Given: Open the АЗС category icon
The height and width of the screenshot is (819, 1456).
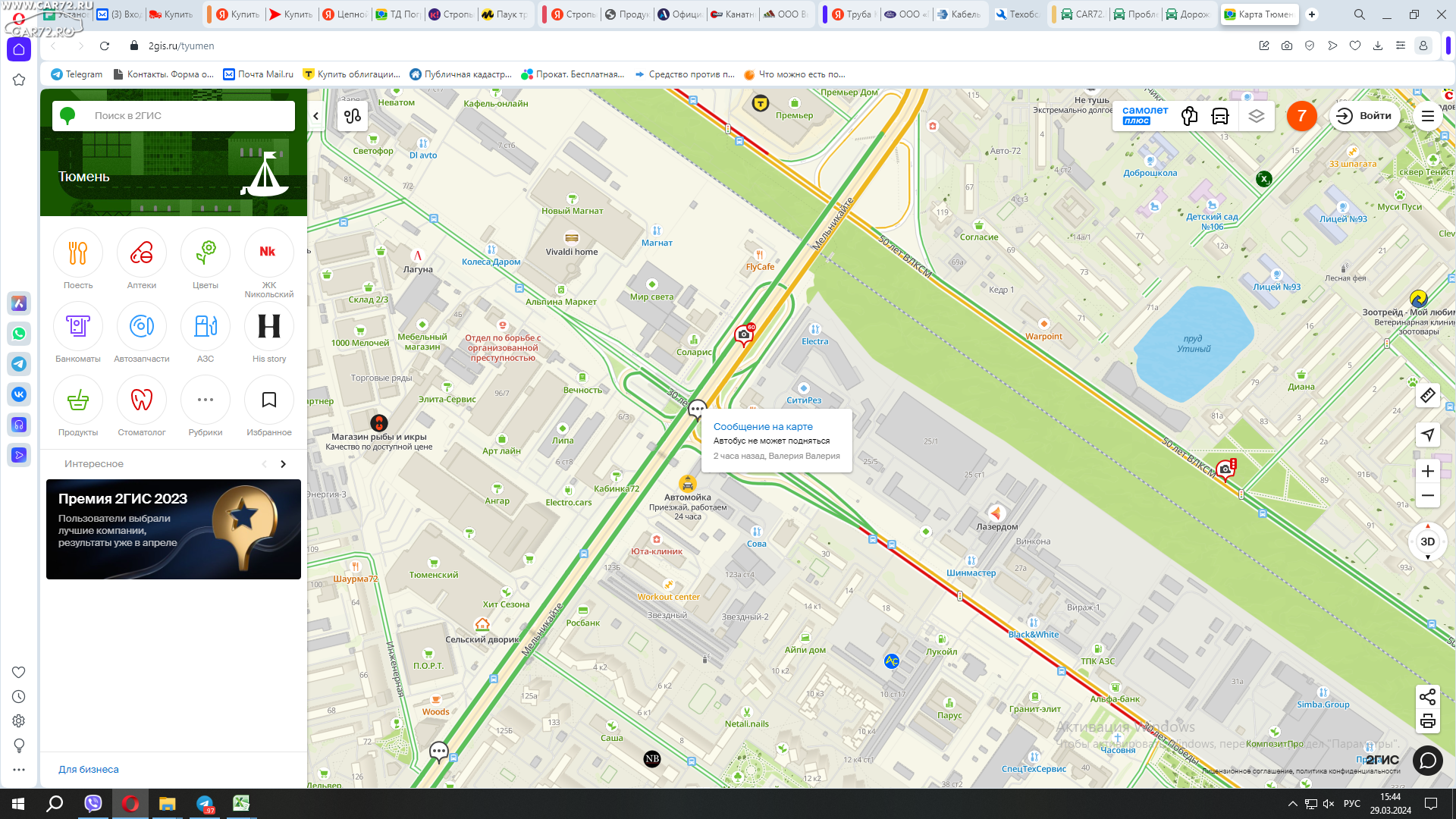Looking at the screenshot, I should coord(206,326).
